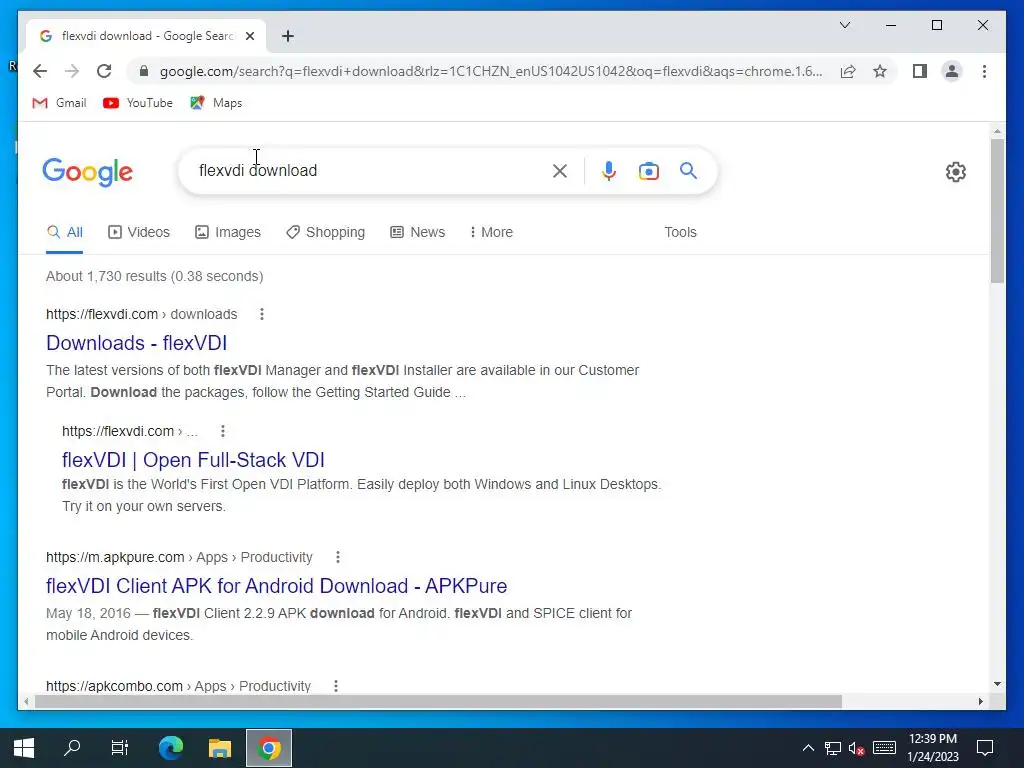Open a new tab with the plus button
The image size is (1024, 768).
click(288, 36)
